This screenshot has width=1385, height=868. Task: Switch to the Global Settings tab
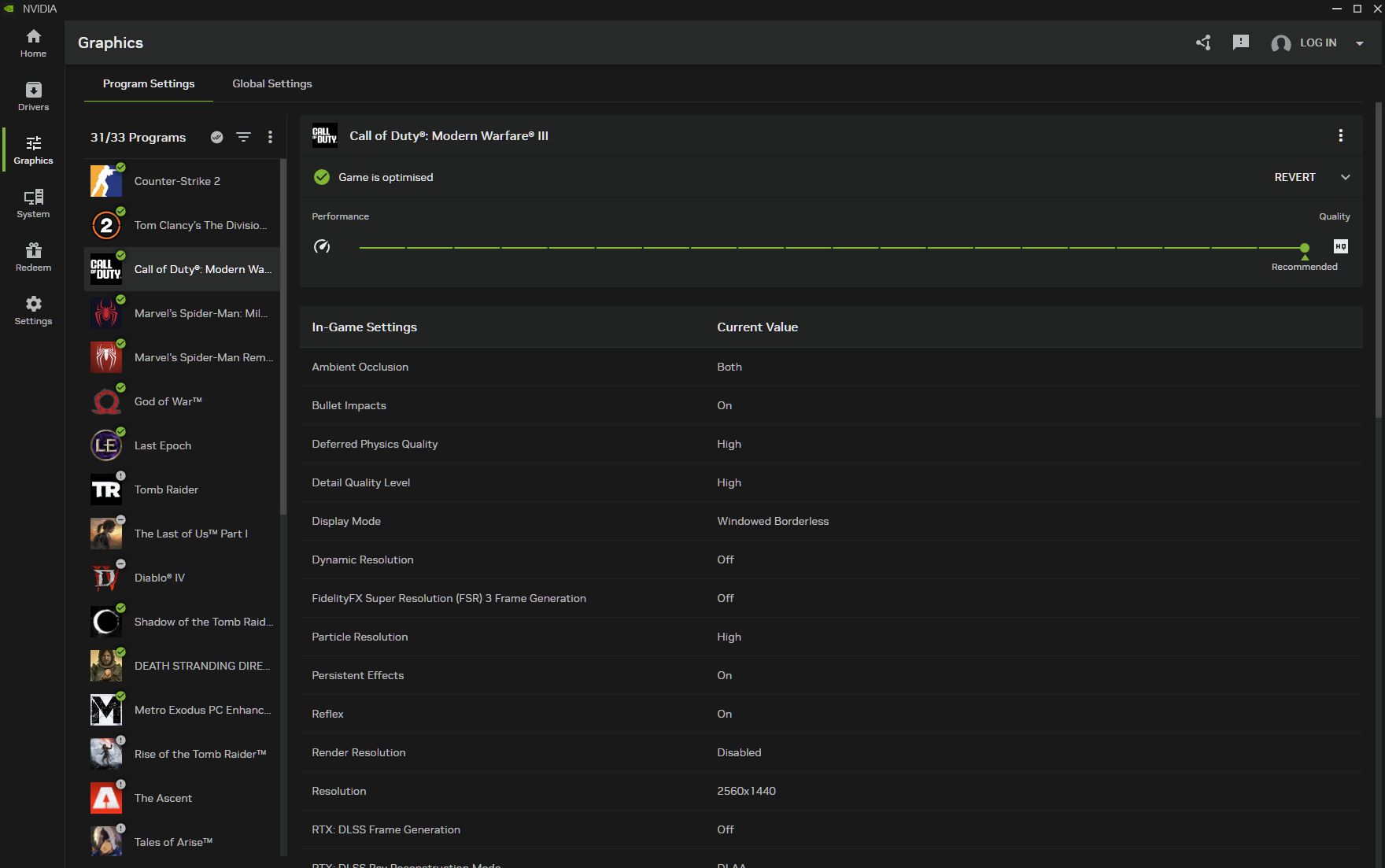tap(272, 83)
